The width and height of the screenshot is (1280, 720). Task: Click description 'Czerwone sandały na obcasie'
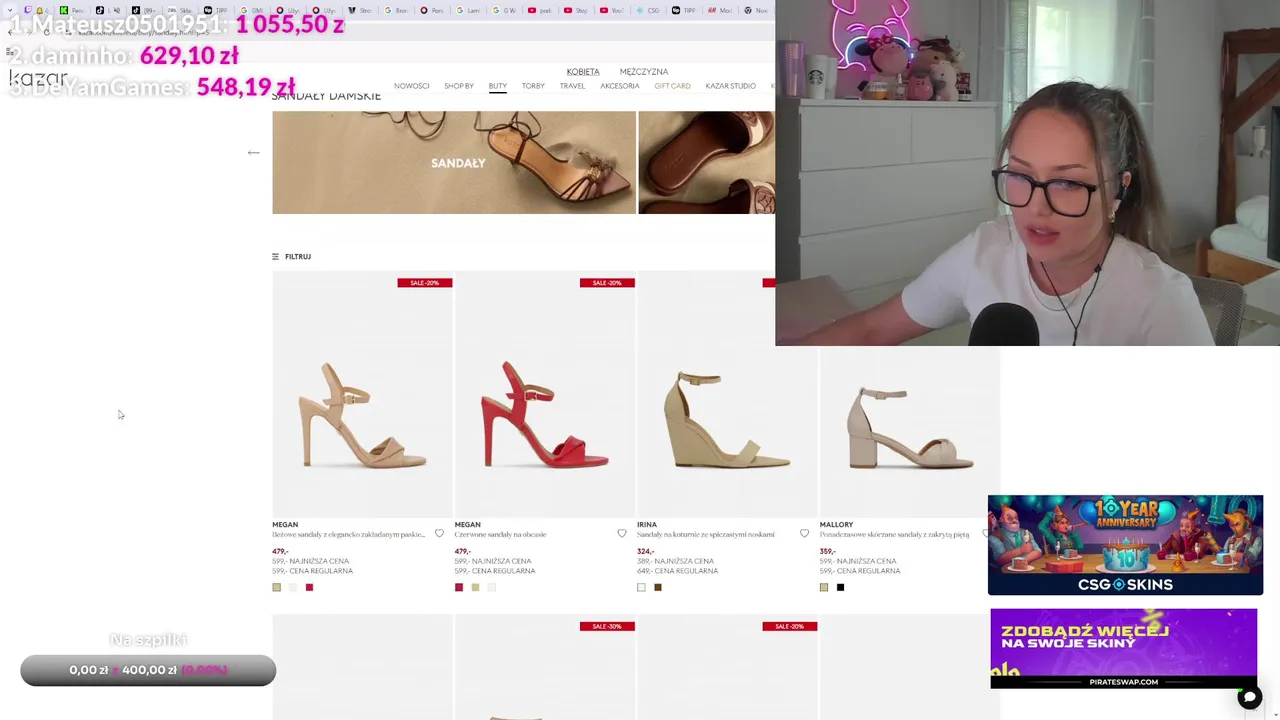(500, 534)
